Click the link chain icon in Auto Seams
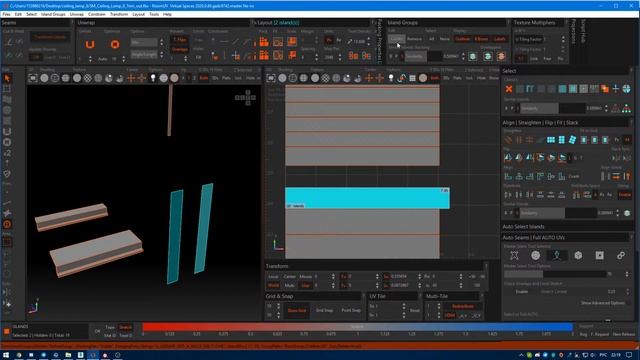 pos(620,256)
